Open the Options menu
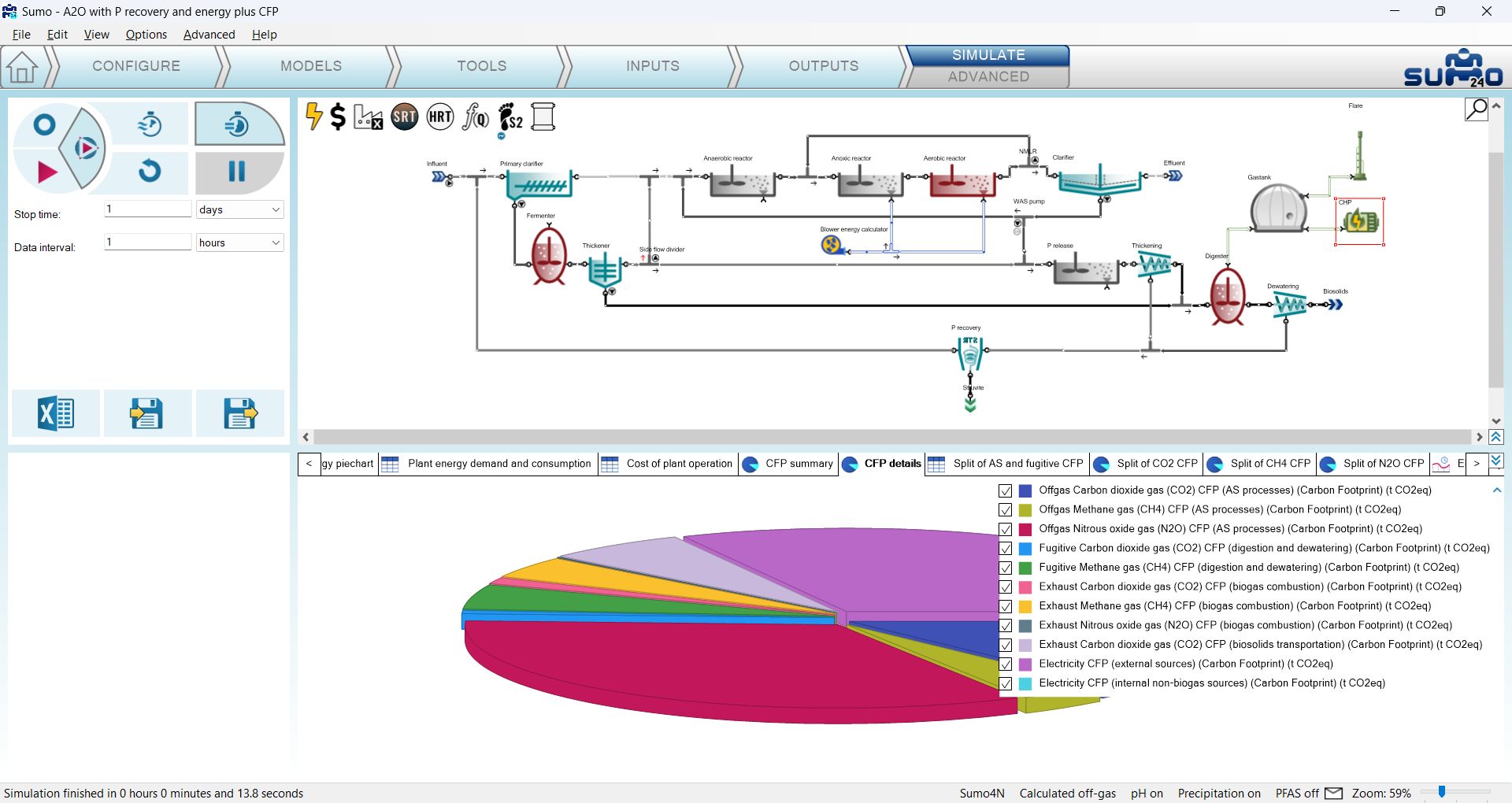 146,35
